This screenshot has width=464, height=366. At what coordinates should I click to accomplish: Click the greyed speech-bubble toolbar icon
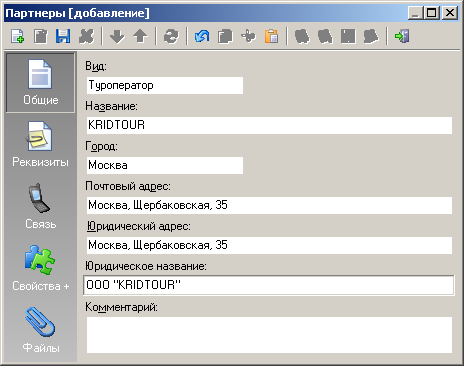pyautogui.click(x=371, y=36)
